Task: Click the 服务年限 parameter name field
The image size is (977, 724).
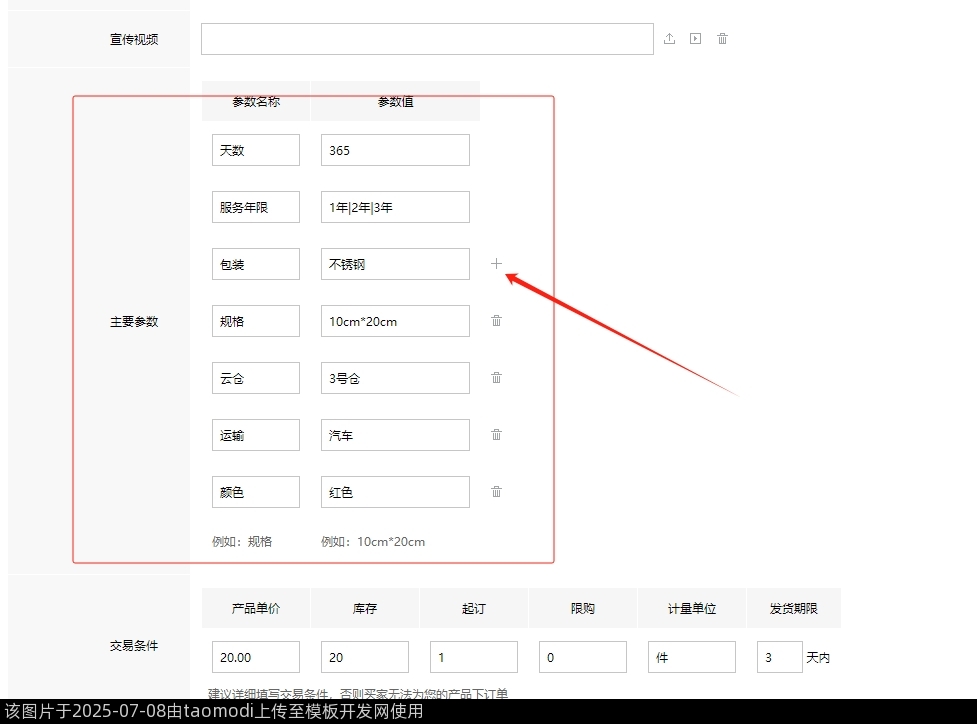Action: click(x=255, y=206)
